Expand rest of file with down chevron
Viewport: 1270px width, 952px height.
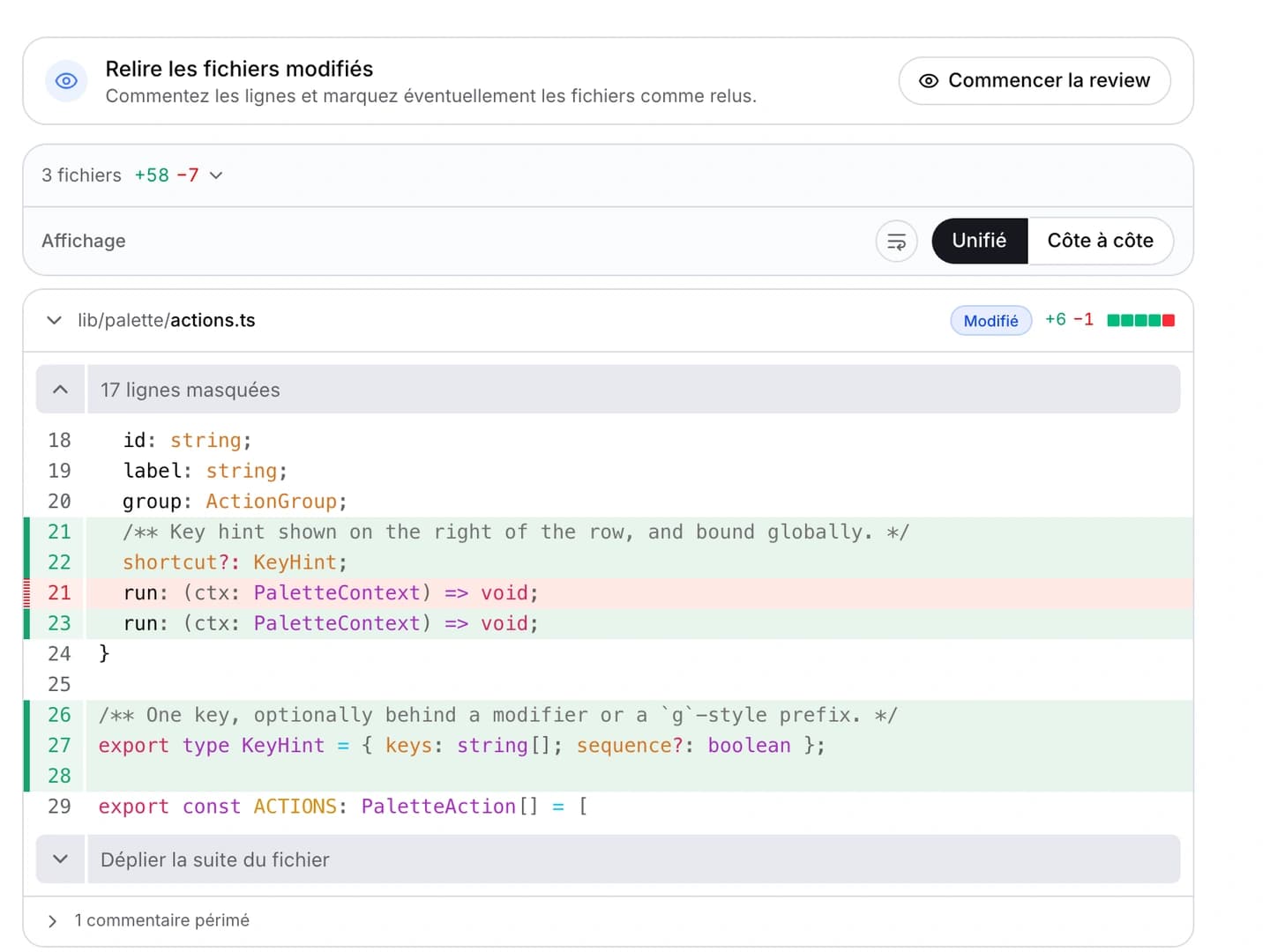click(x=60, y=859)
